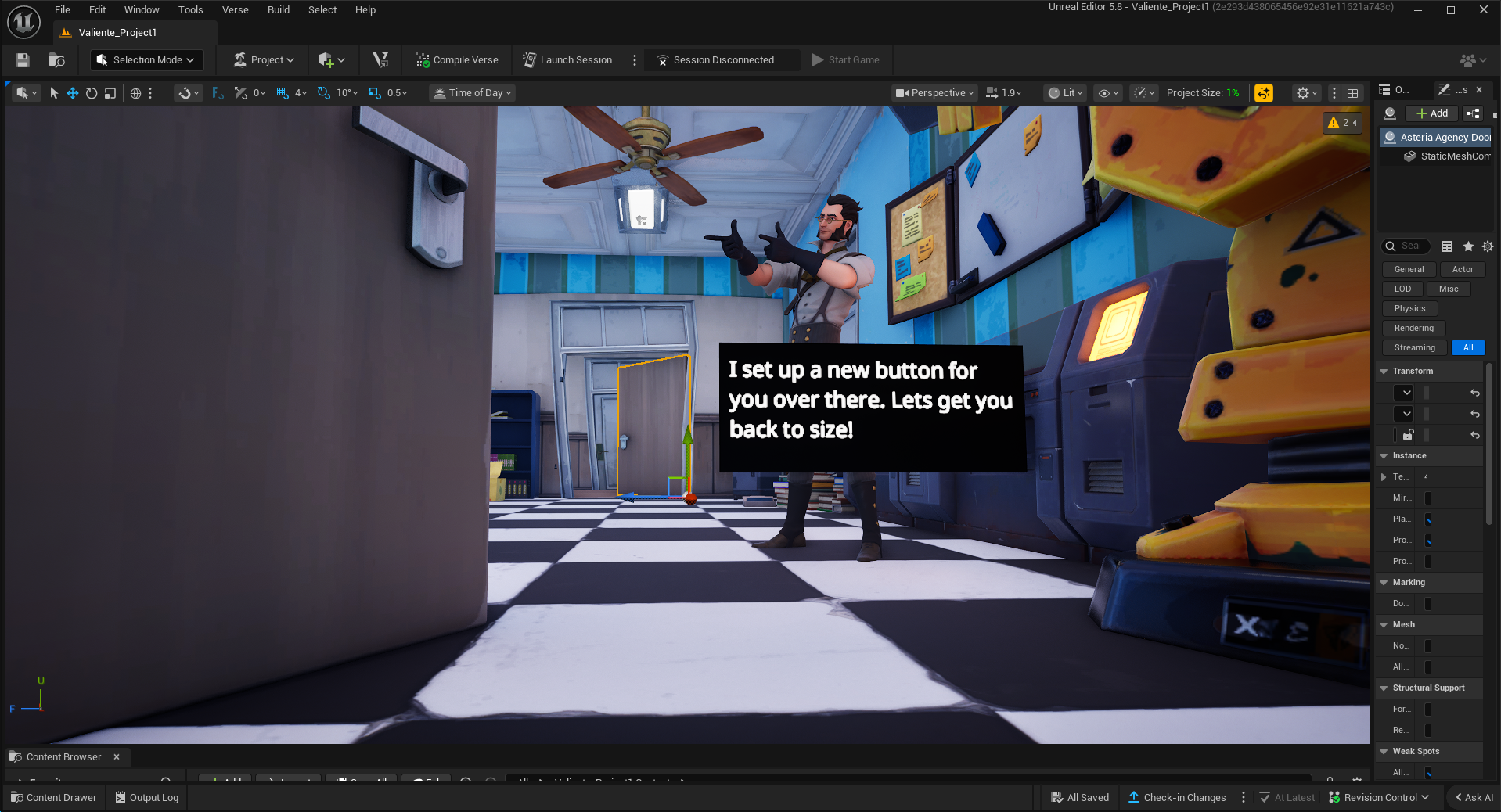Toggle grid location snapping
The width and height of the screenshot is (1501, 812).
coord(283,93)
